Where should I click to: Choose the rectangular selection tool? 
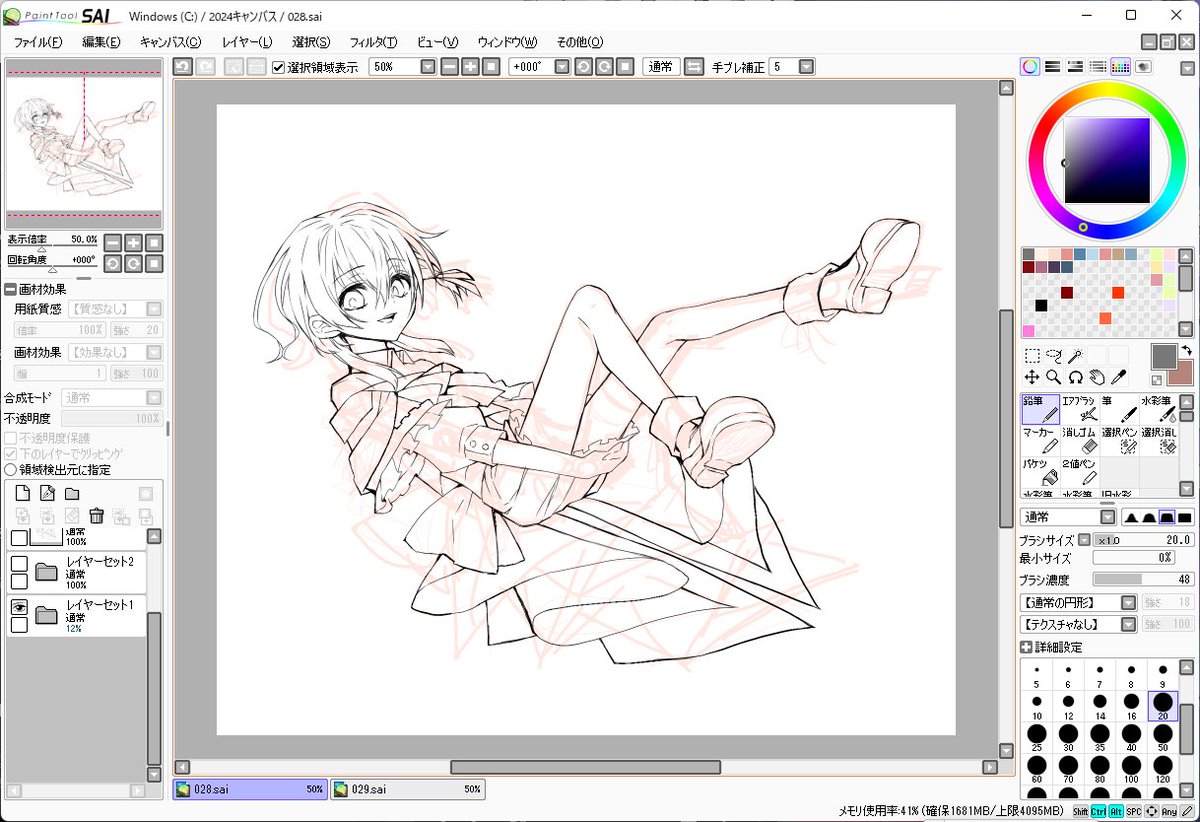pyautogui.click(x=1032, y=355)
